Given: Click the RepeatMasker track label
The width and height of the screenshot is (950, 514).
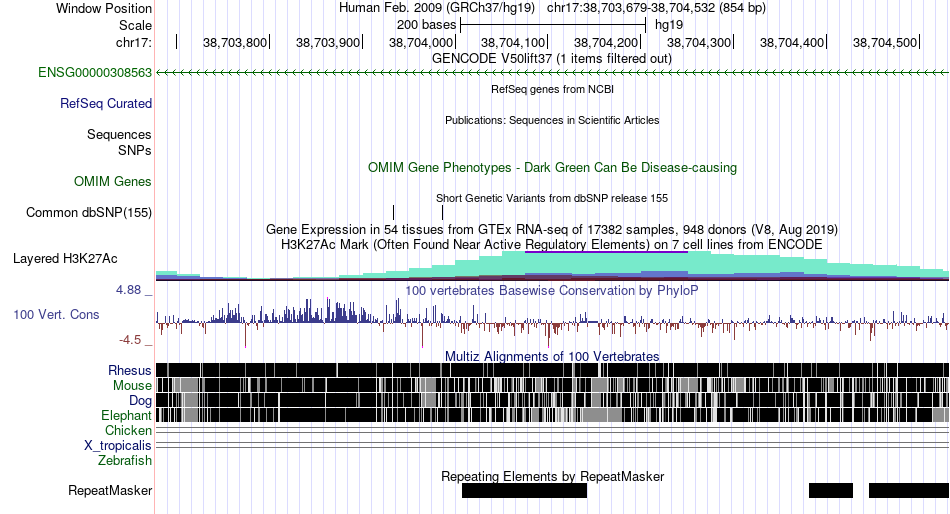Looking at the screenshot, I should [110, 490].
